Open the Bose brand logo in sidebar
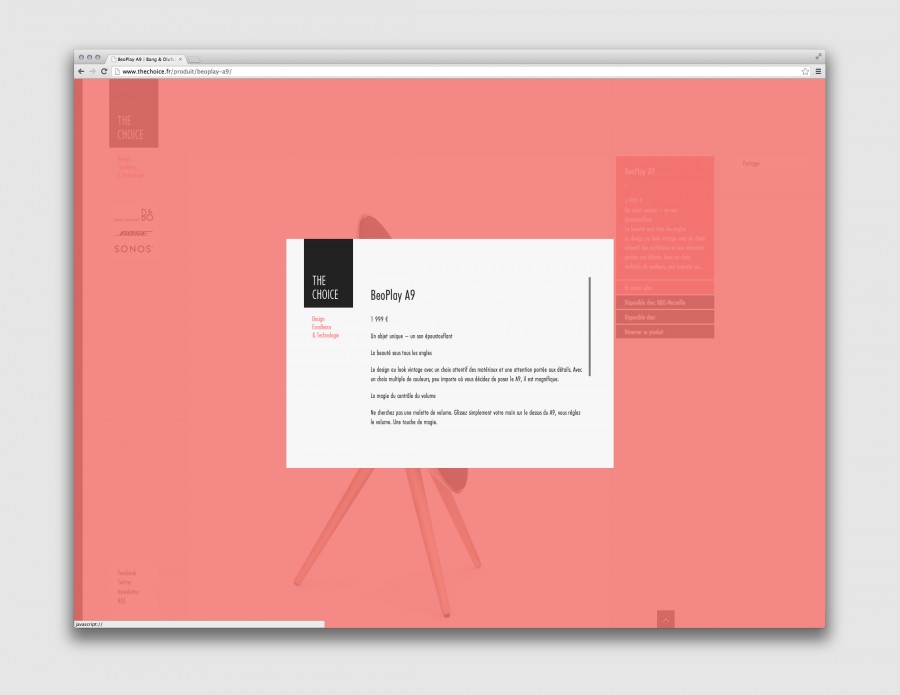900x695 pixels. click(x=133, y=234)
